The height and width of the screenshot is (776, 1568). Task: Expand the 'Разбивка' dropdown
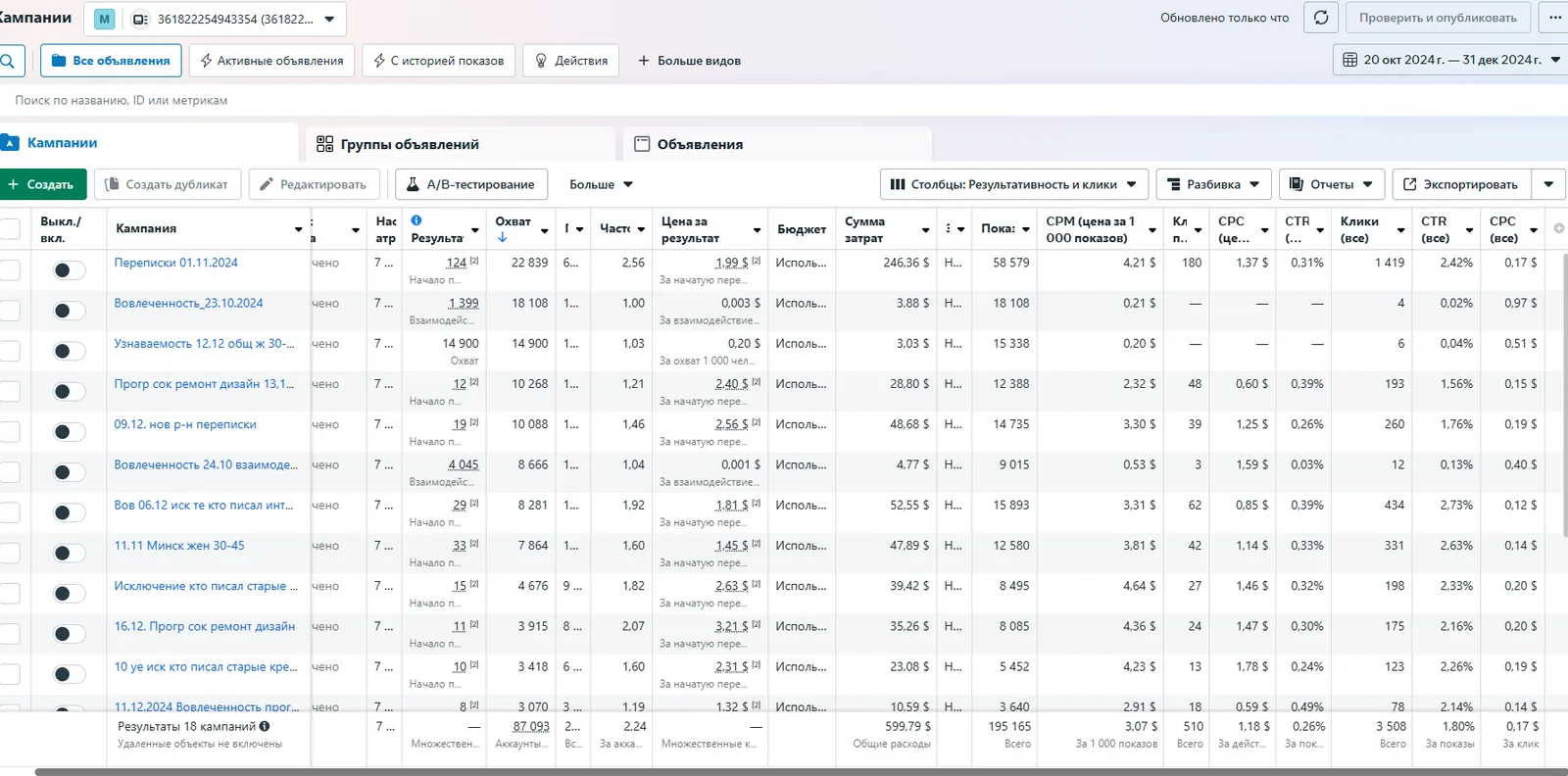(1213, 184)
